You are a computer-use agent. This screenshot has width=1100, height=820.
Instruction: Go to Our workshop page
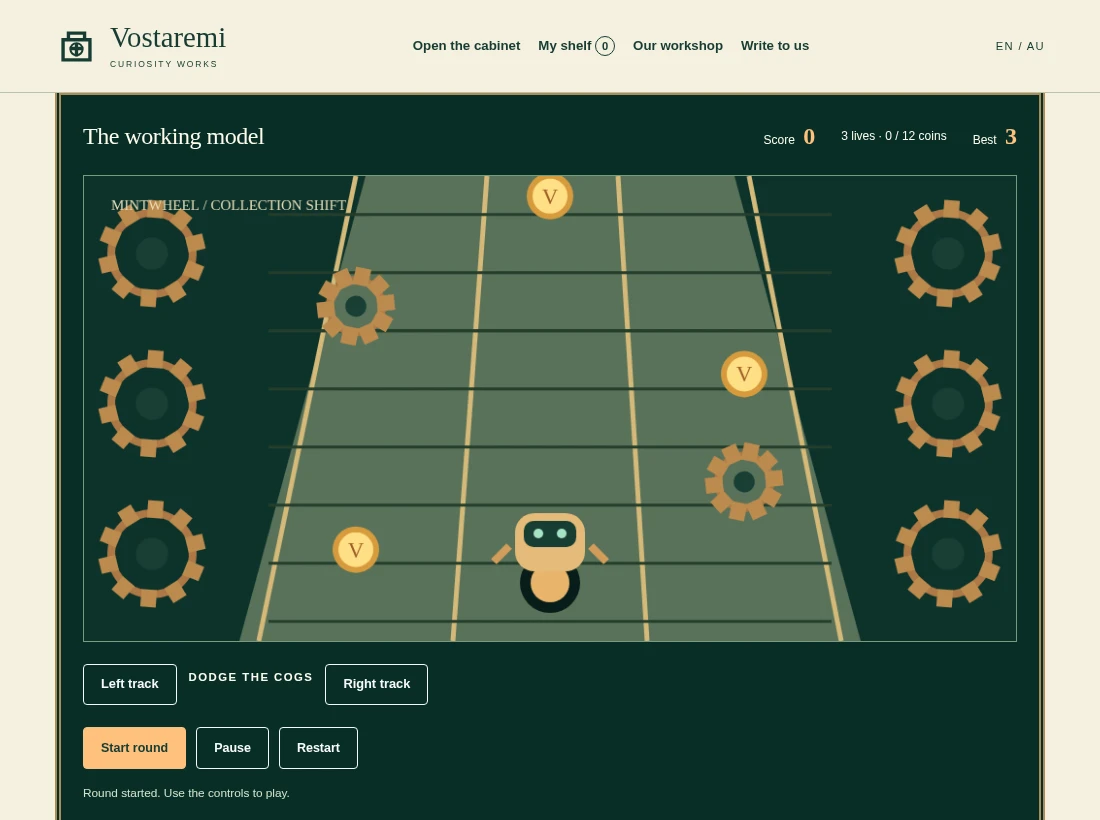[678, 46]
